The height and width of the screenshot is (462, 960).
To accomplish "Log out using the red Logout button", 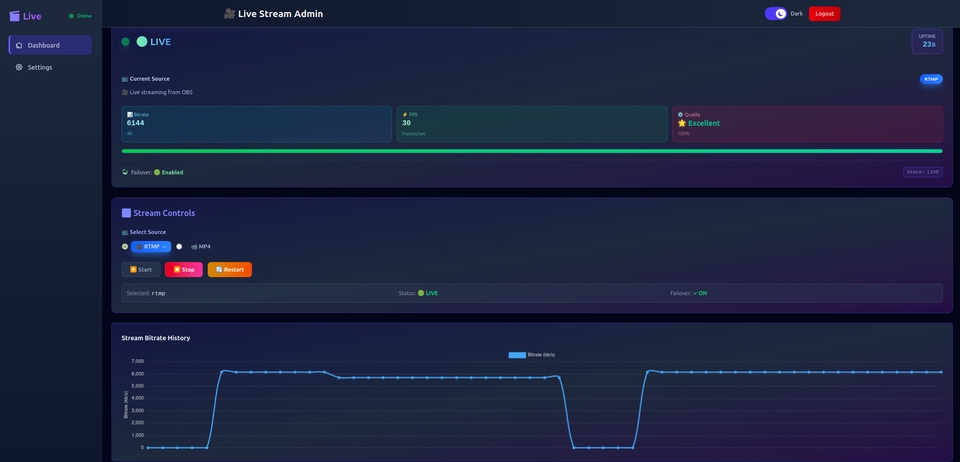I will 824,14.
